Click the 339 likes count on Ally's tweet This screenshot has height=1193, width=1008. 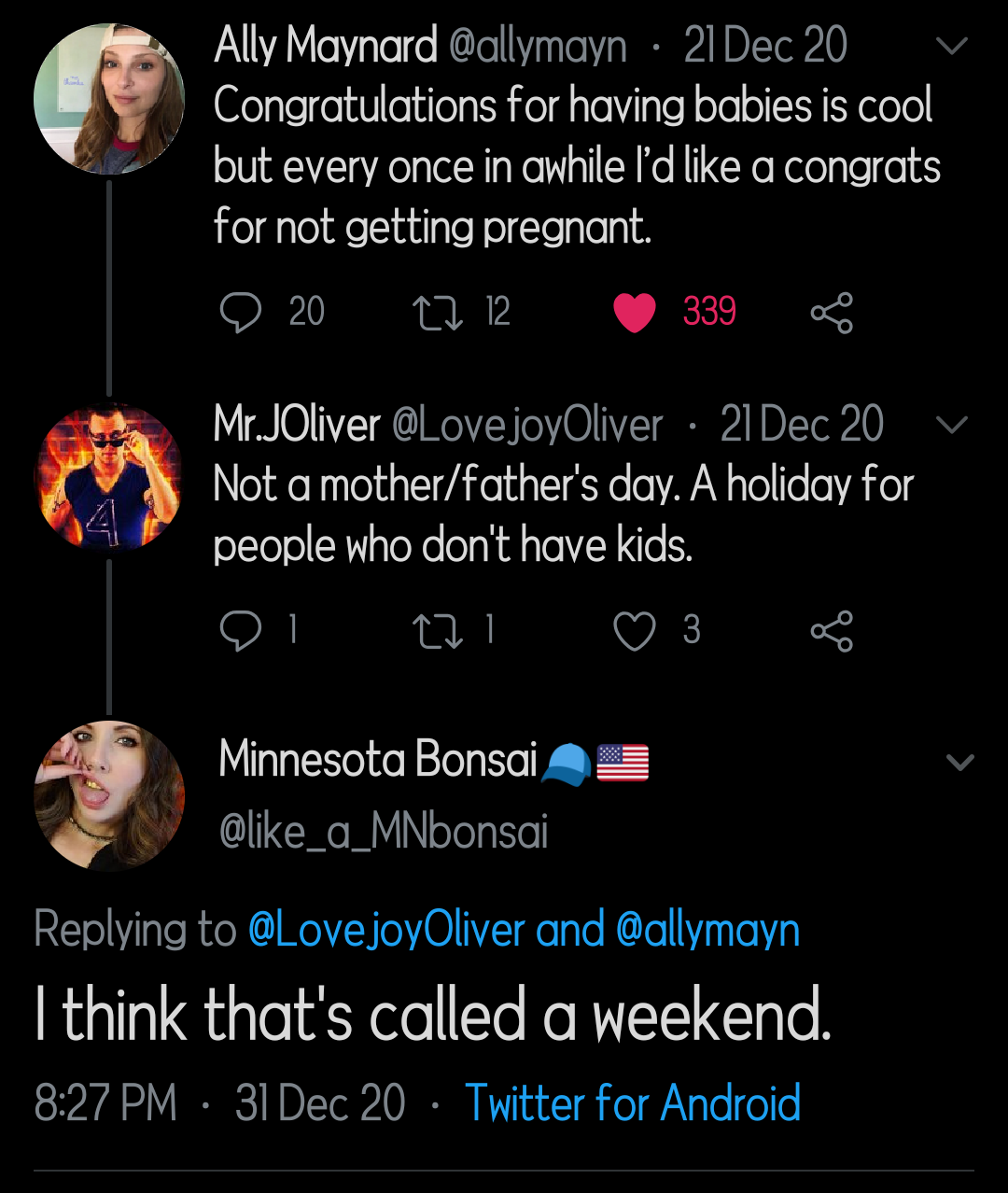[x=709, y=313]
